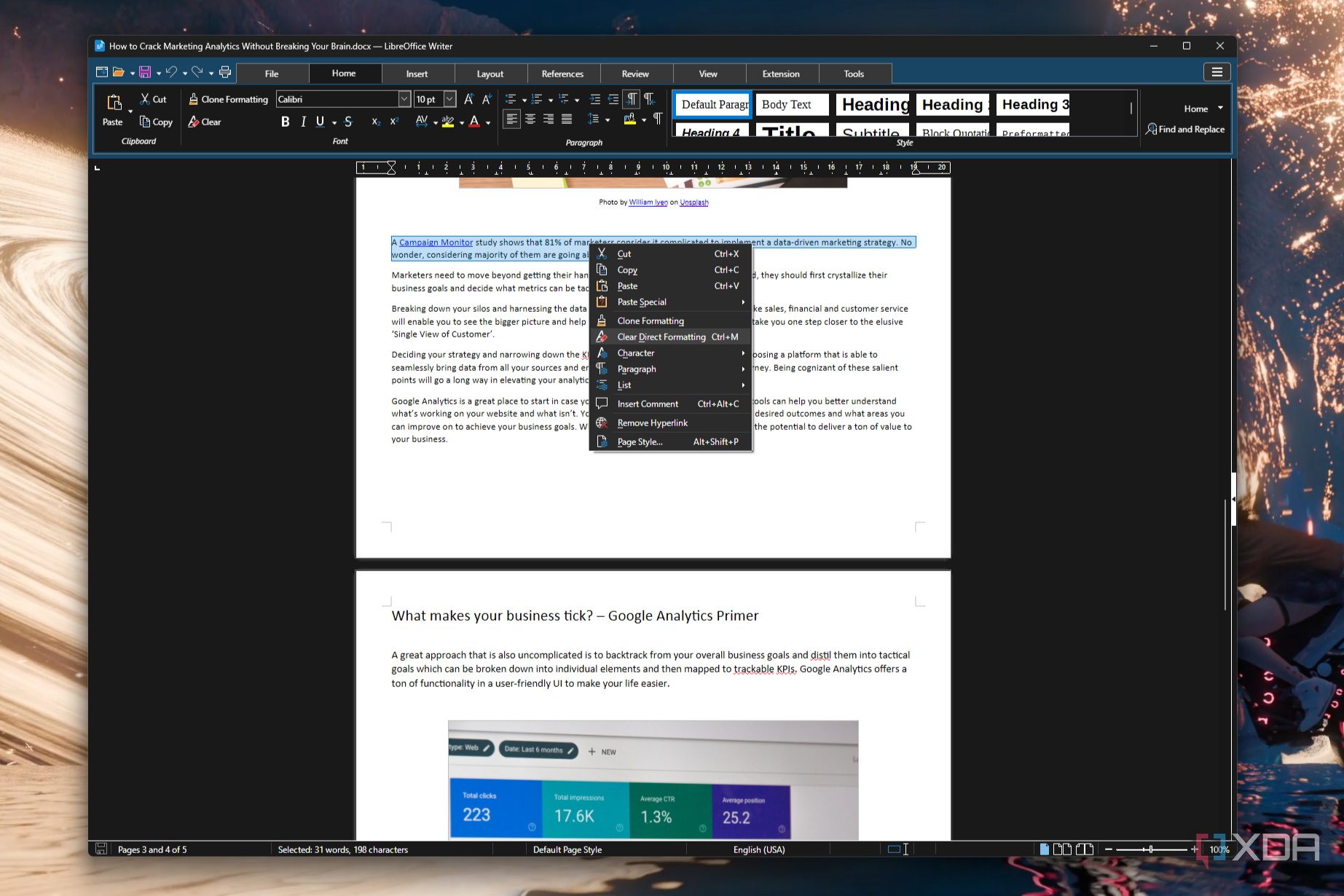Click the character spacing AV icon
The height and width of the screenshot is (896, 1344).
coord(422,122)
